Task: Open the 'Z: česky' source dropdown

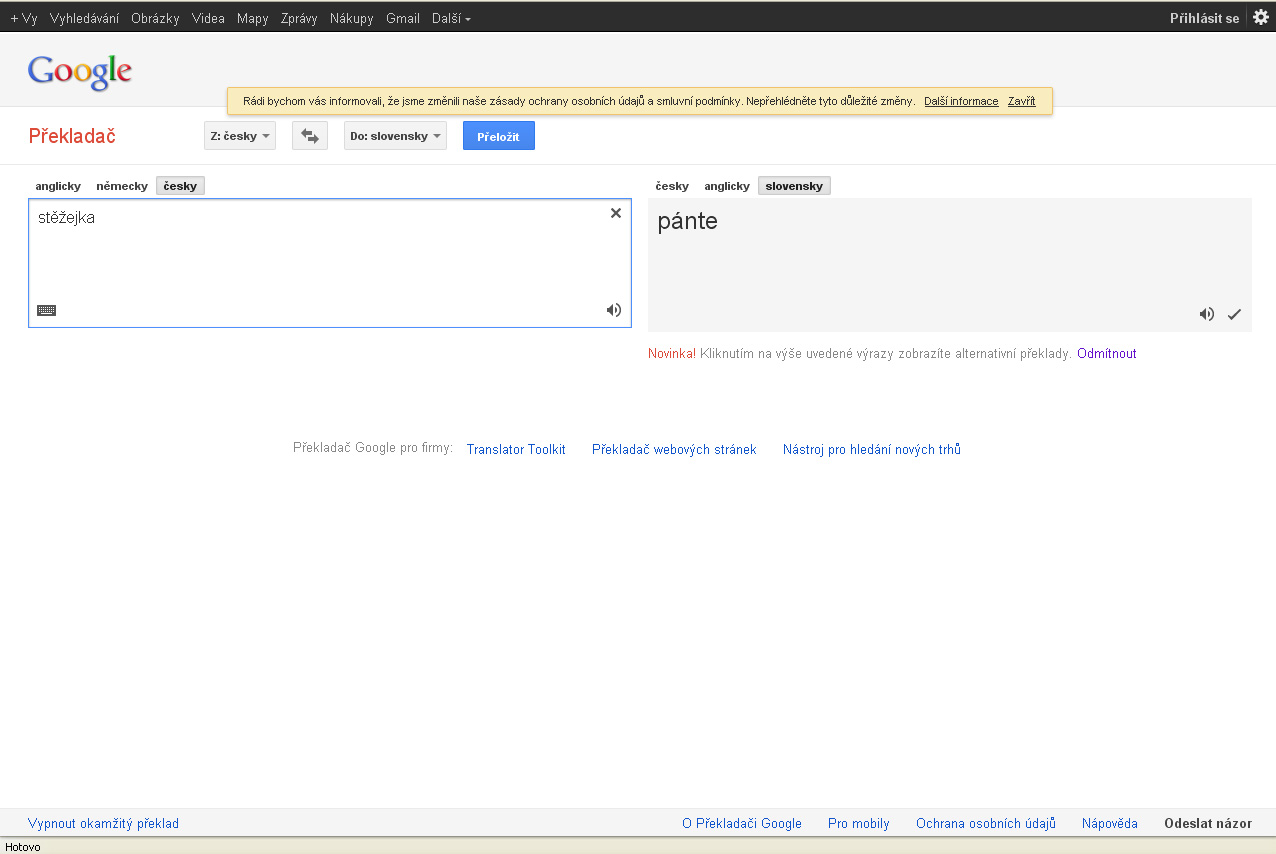Action: (240, 136)
